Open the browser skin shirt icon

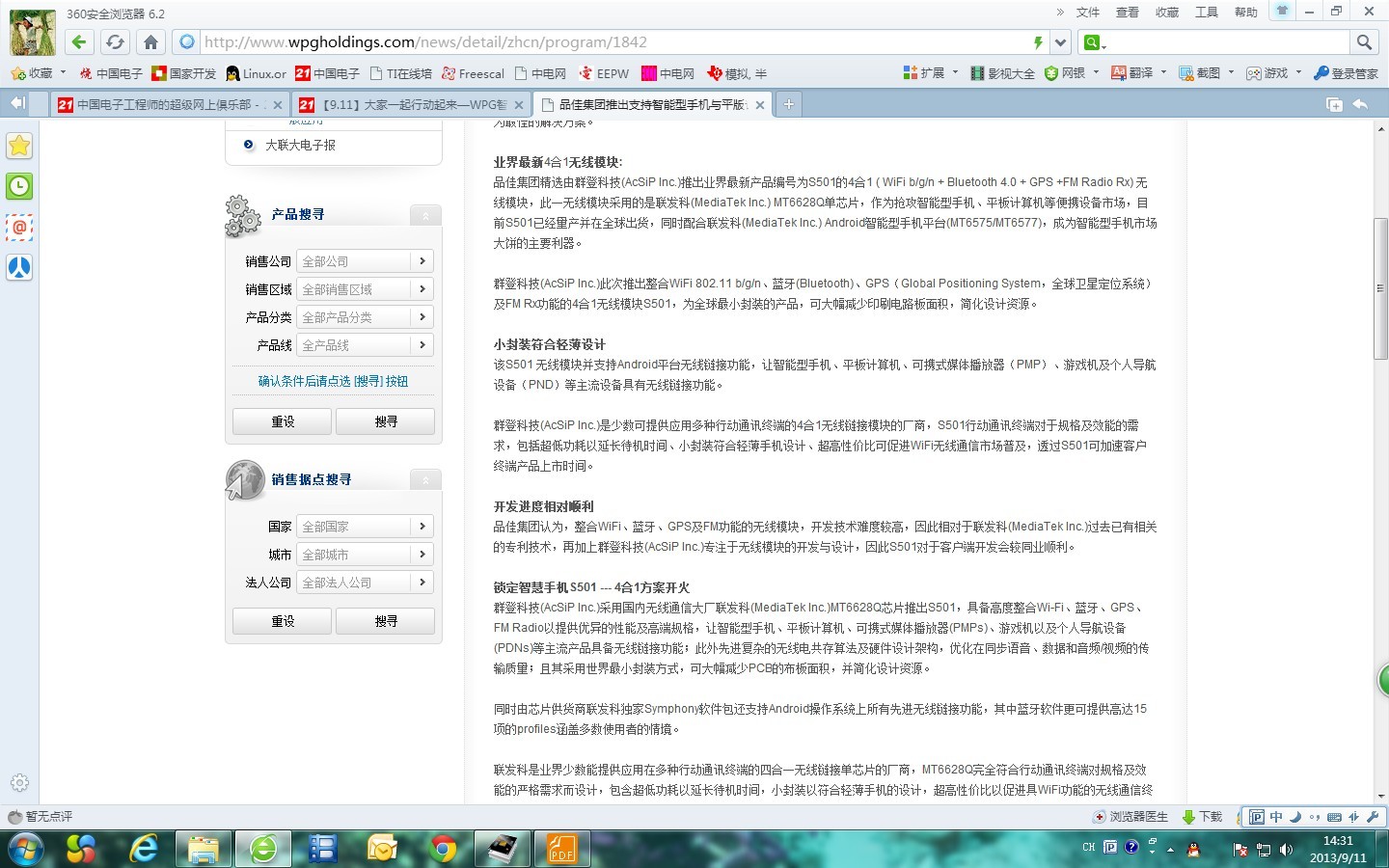1282,11
